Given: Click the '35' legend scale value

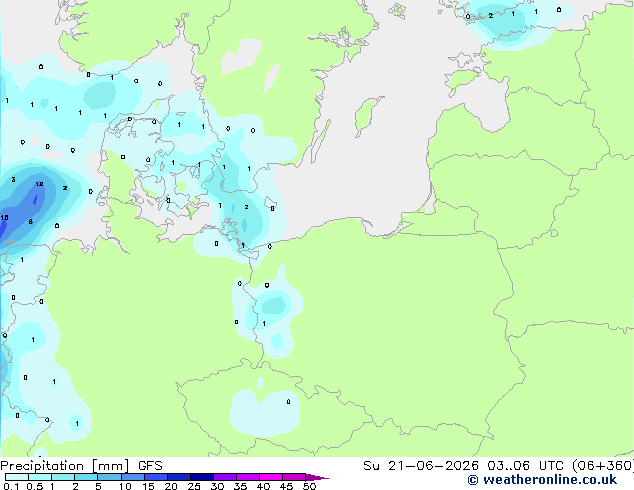Looking at the screenshot, I should 240,486.
